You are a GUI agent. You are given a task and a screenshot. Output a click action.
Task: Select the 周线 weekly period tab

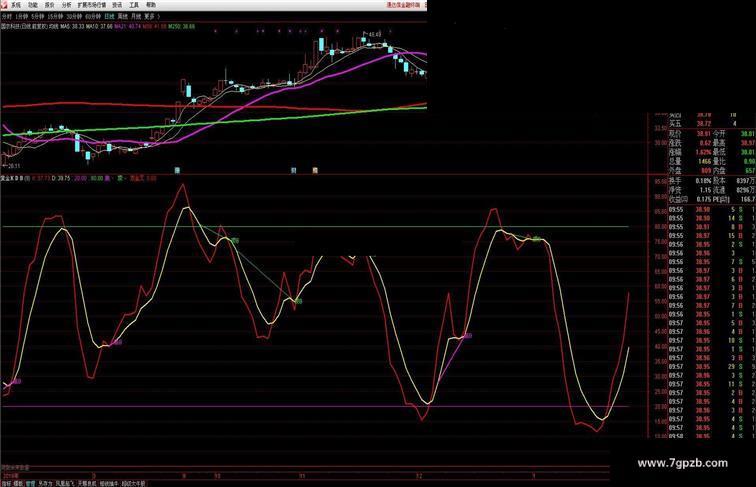[x=123, y=17]
